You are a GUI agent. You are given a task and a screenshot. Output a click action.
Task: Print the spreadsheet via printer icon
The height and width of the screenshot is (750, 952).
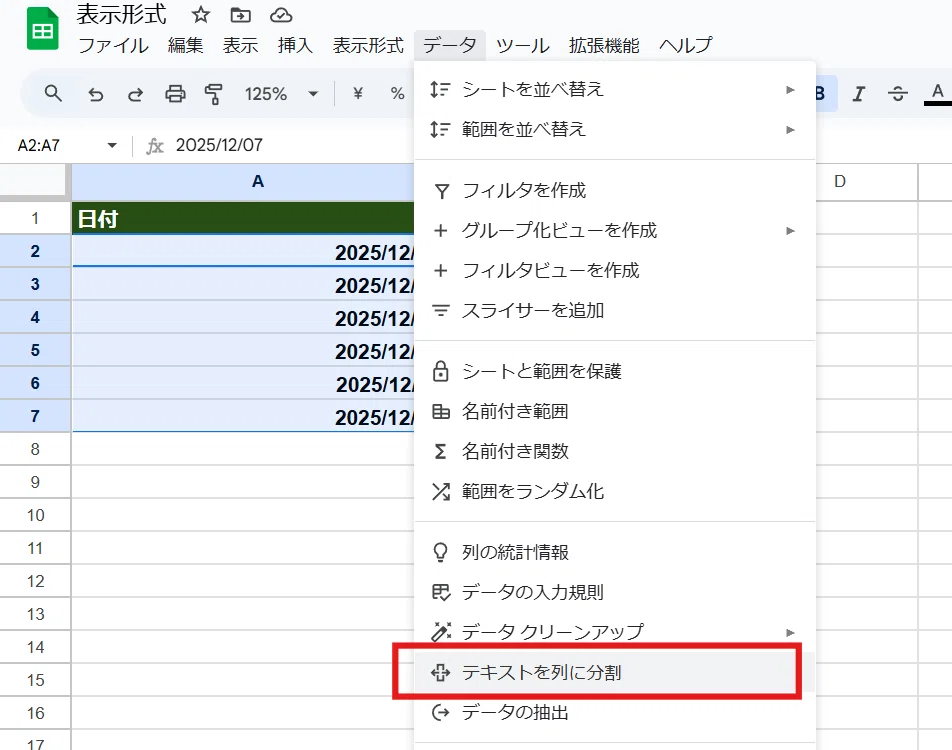coord(175,94)
